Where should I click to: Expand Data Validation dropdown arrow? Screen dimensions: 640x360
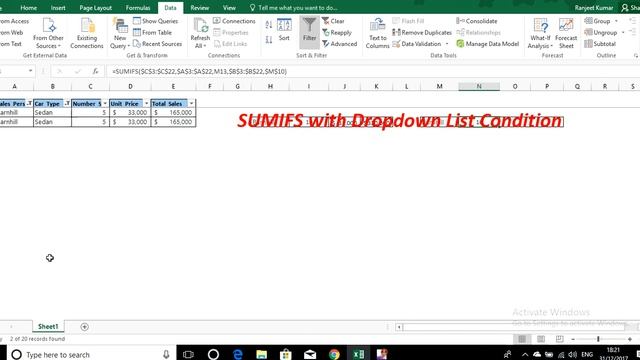point(447,44)
